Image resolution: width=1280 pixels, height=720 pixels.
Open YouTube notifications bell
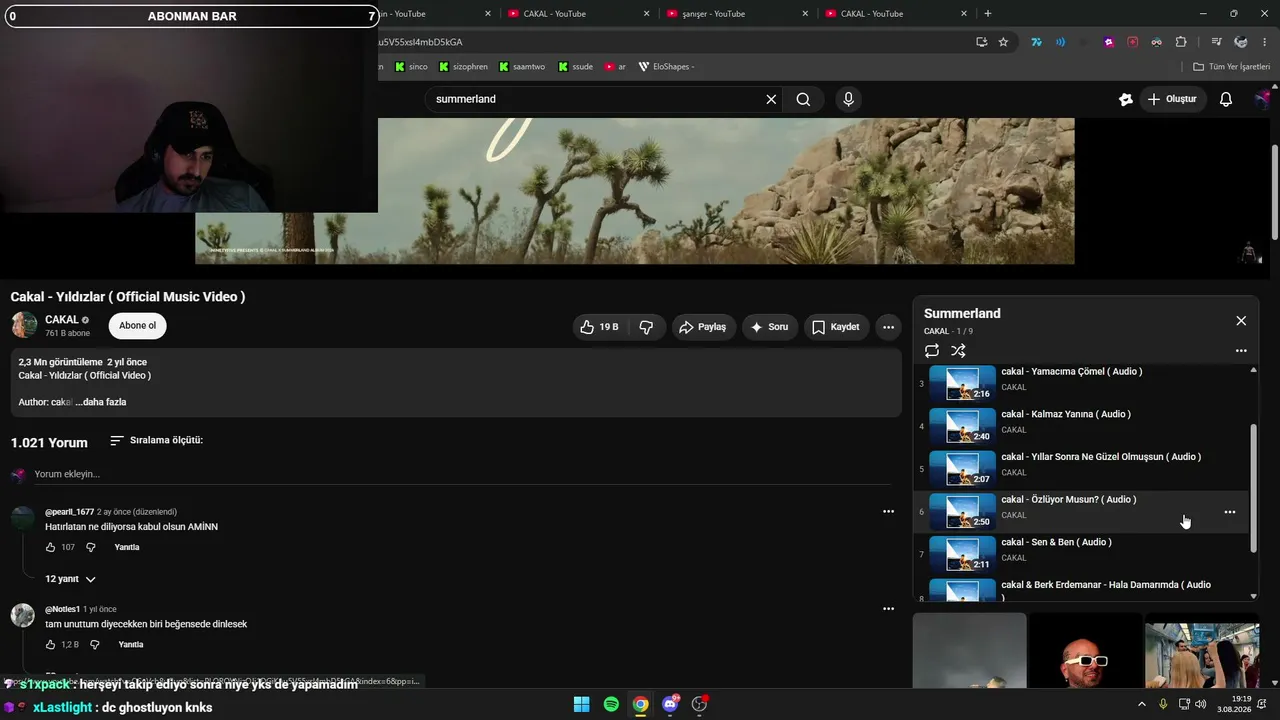(1225, 99)
